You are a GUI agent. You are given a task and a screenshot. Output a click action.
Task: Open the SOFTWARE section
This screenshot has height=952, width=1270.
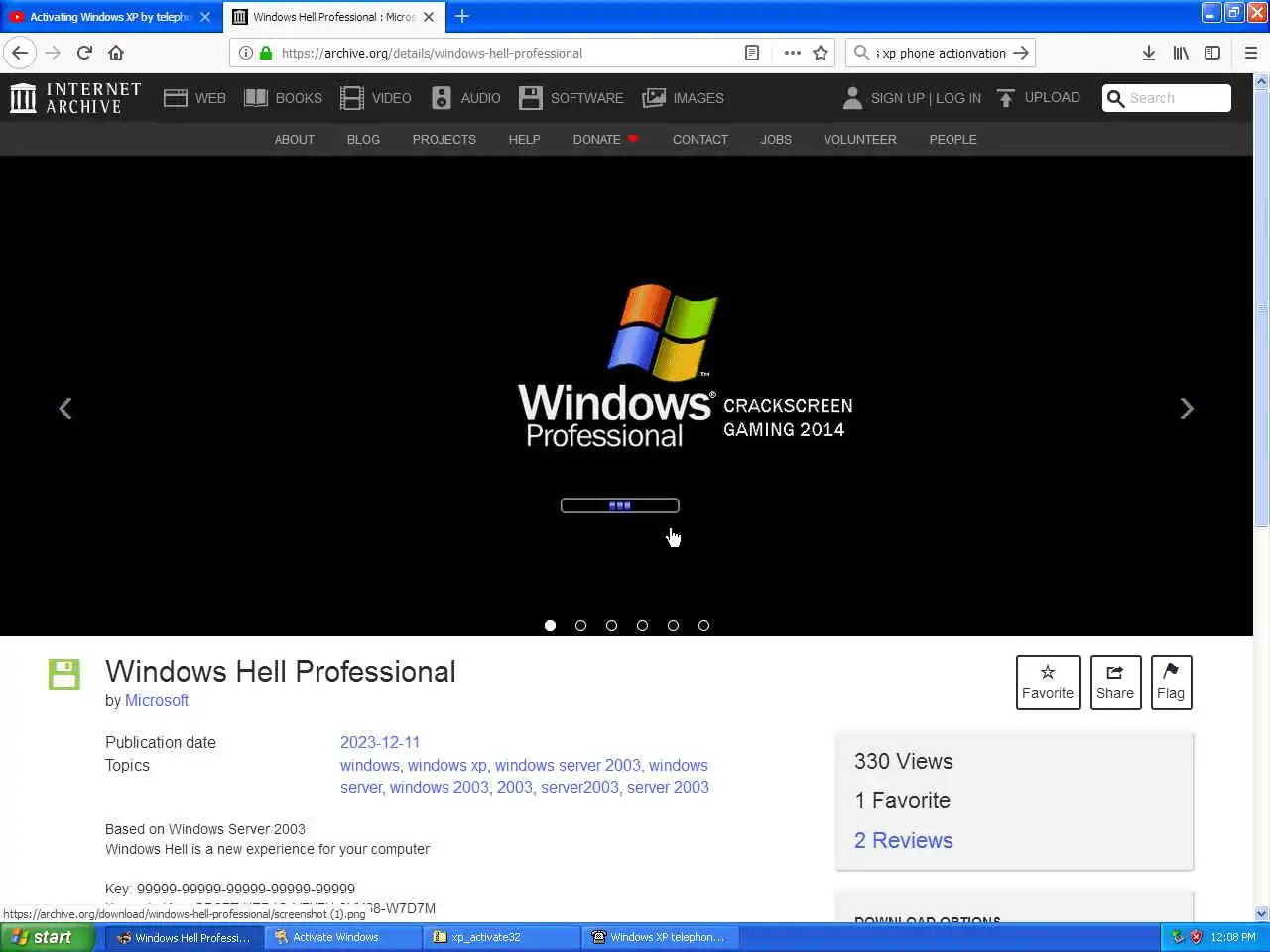(x=571, y=98)
